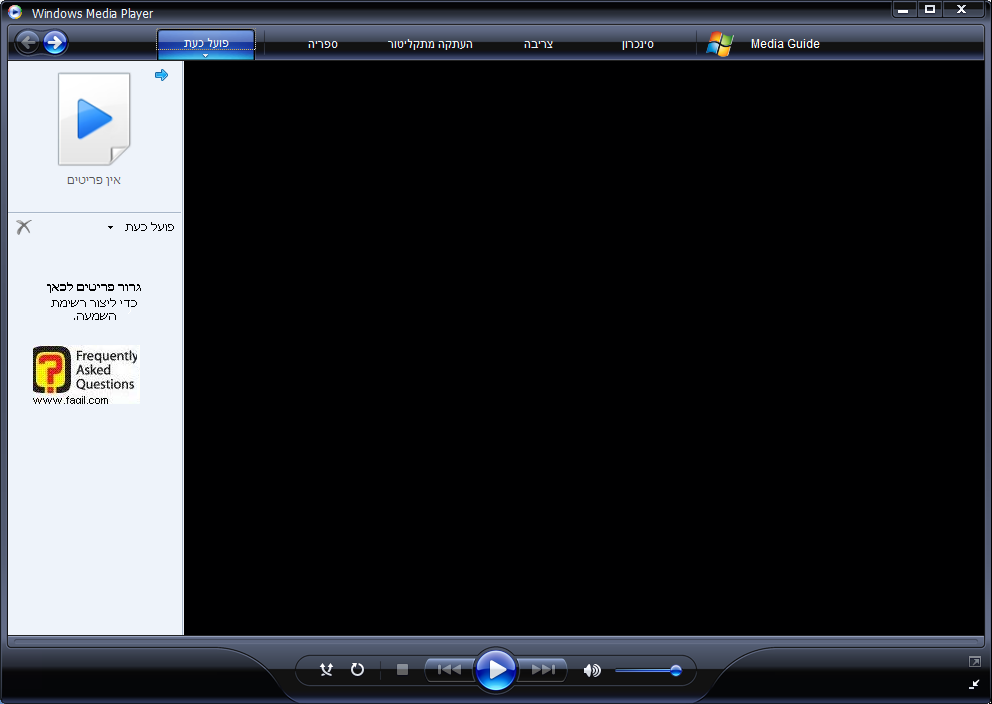The width and height of the screenshot is (992, 704).
Task: Click the clear list pane X icon
Action: (x=24, y=227)
